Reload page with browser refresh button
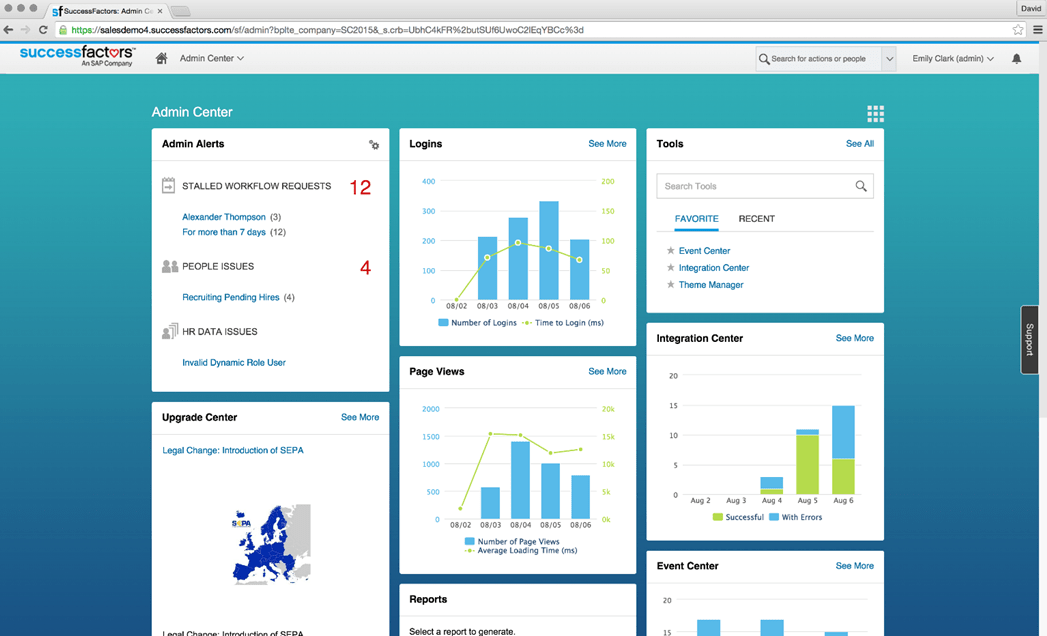Image resolution: width=1047 pixels, height=636 pixels. click(43, 30)
